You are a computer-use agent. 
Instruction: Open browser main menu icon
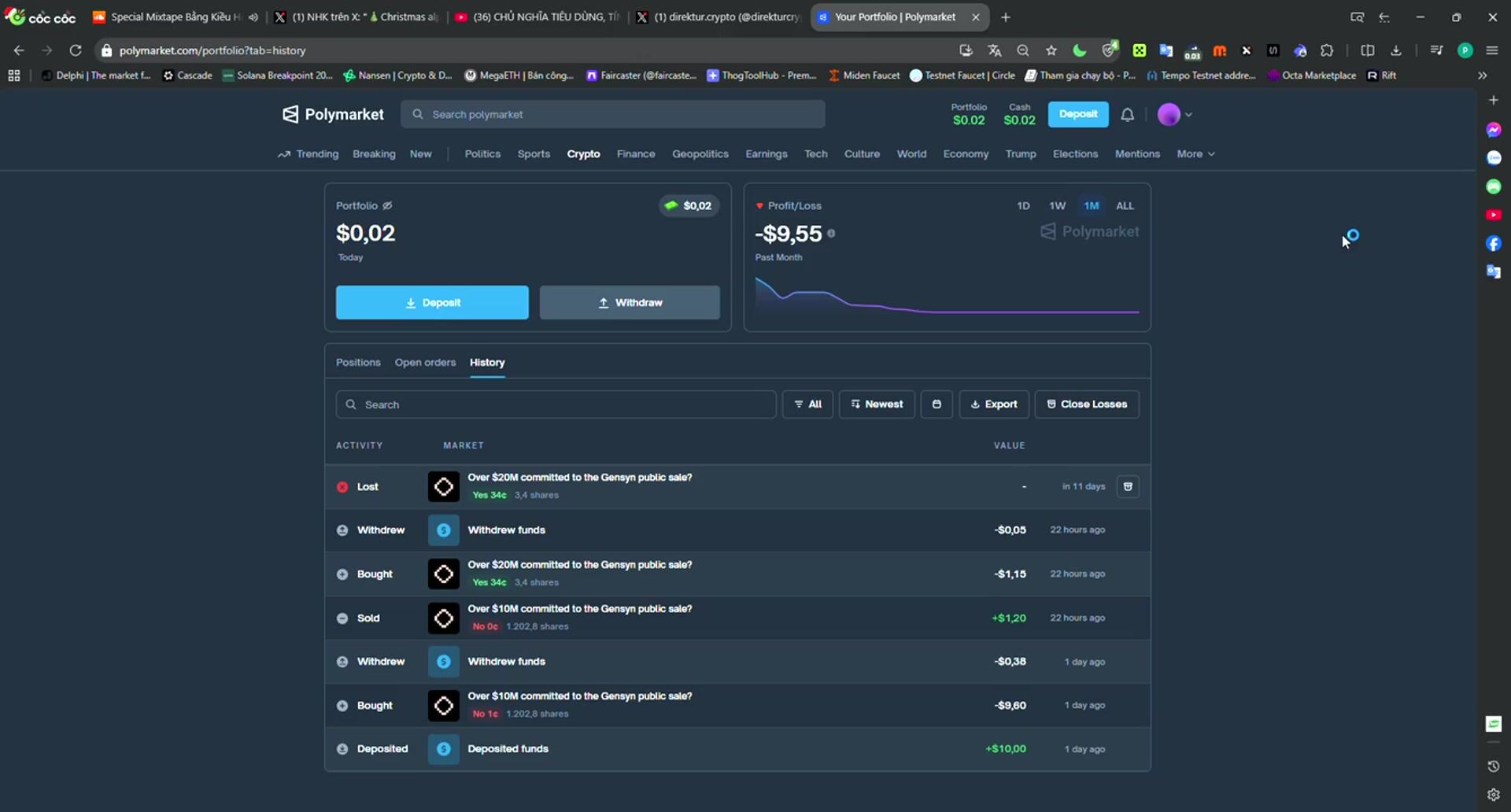(x=1492, y=50)
